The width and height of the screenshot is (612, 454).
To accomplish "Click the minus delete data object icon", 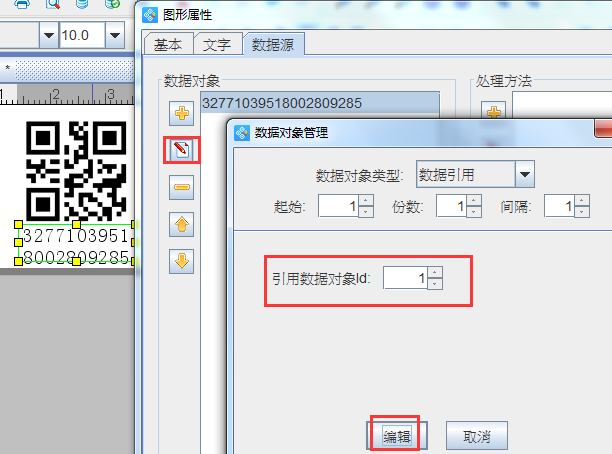I will point(181,187).
